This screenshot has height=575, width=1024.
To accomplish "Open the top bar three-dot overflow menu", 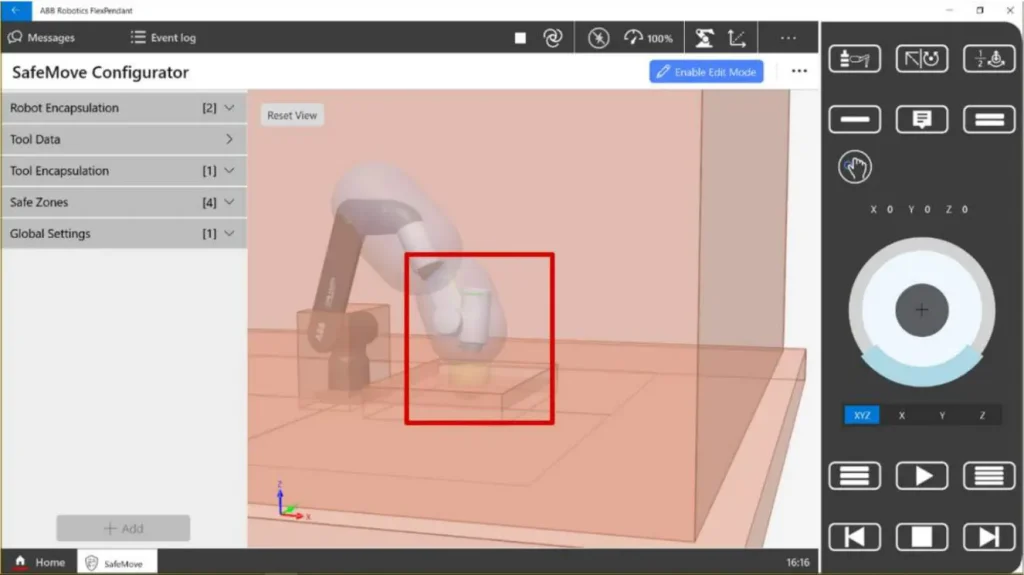I will click(788, 38).
